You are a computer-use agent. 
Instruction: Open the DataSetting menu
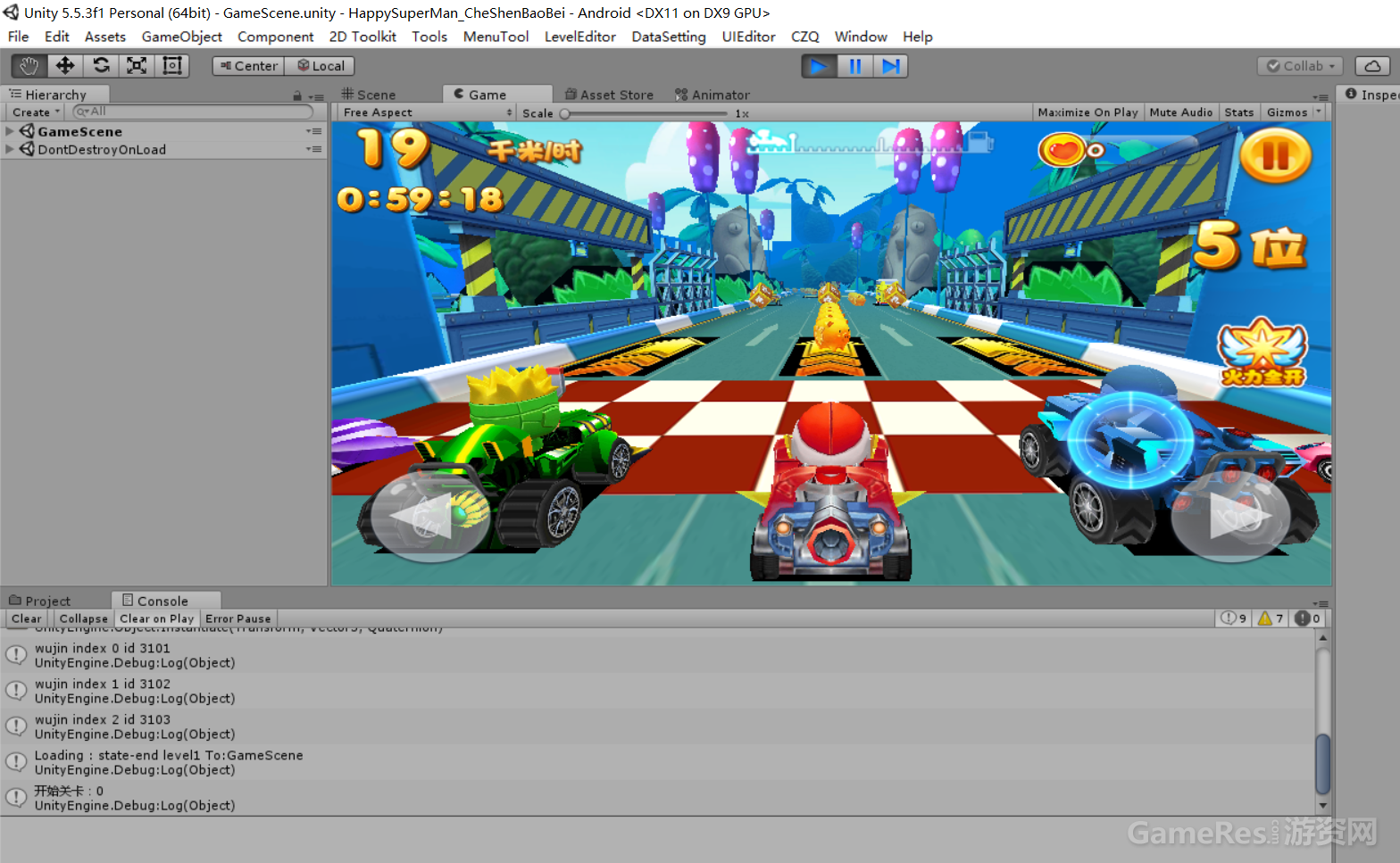click(668, 37)
